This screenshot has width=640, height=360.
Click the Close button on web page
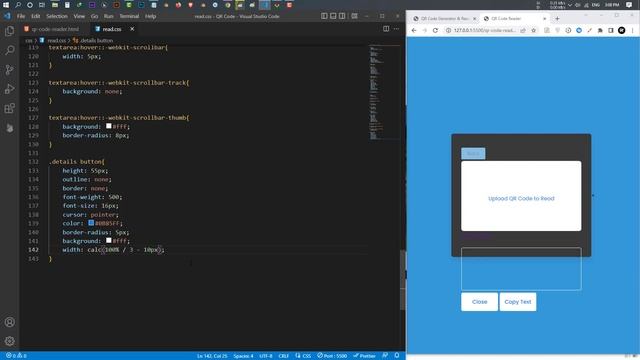[480, 302]
